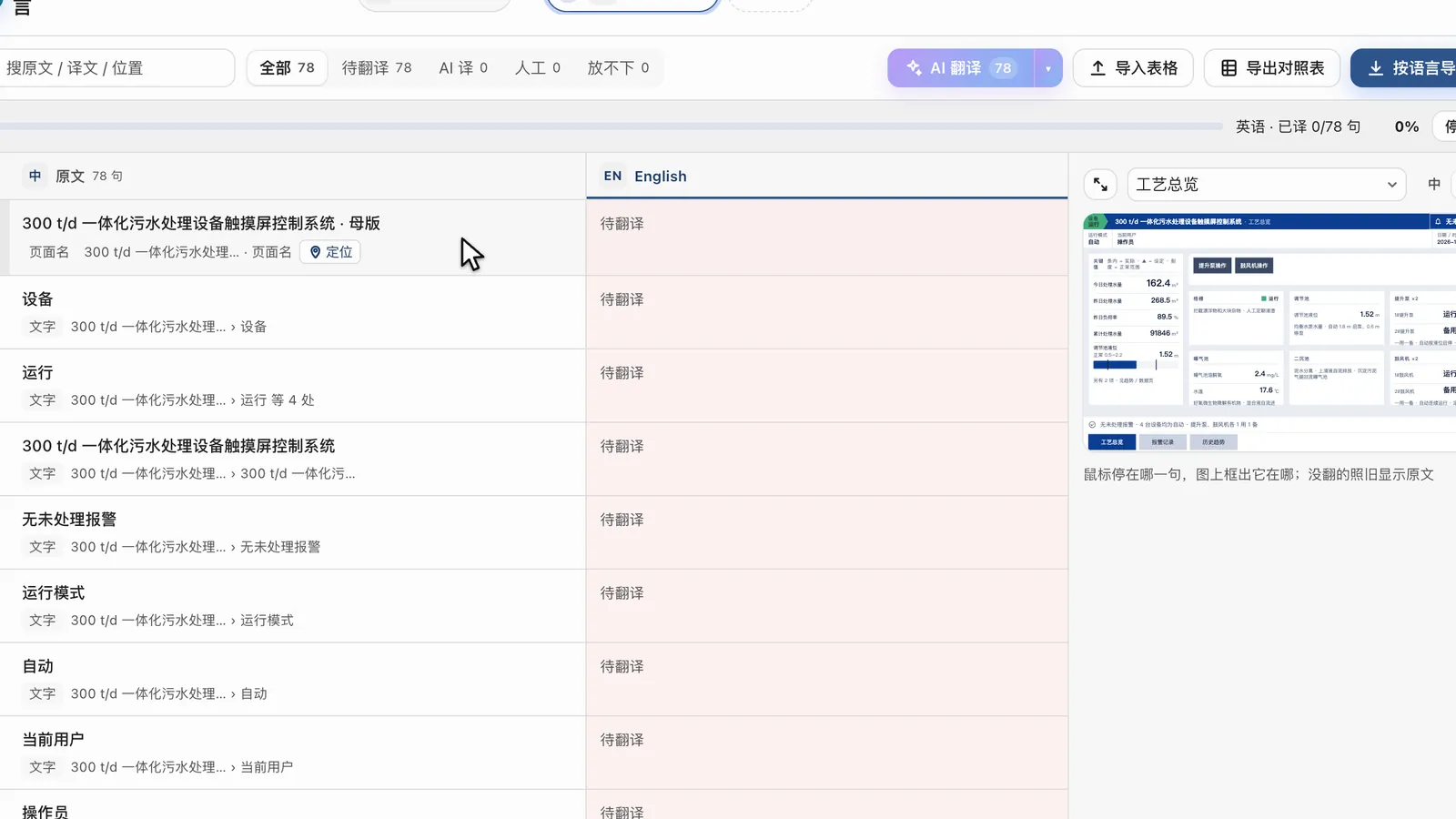This screenshot has width=1456, height=819.
Task: Click 待翻译 cell for 无未处理报警 row
Action: tap(827, 532)
